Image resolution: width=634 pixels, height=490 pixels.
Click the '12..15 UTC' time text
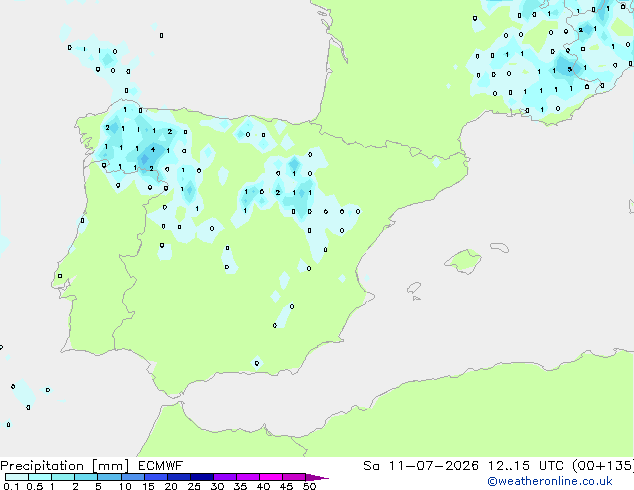point(525,466)
